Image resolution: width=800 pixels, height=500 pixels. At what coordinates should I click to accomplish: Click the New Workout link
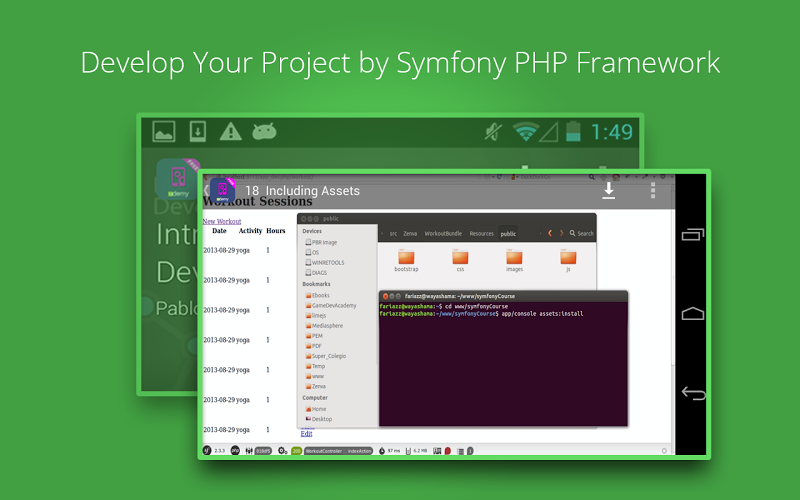tap(221, 221)
